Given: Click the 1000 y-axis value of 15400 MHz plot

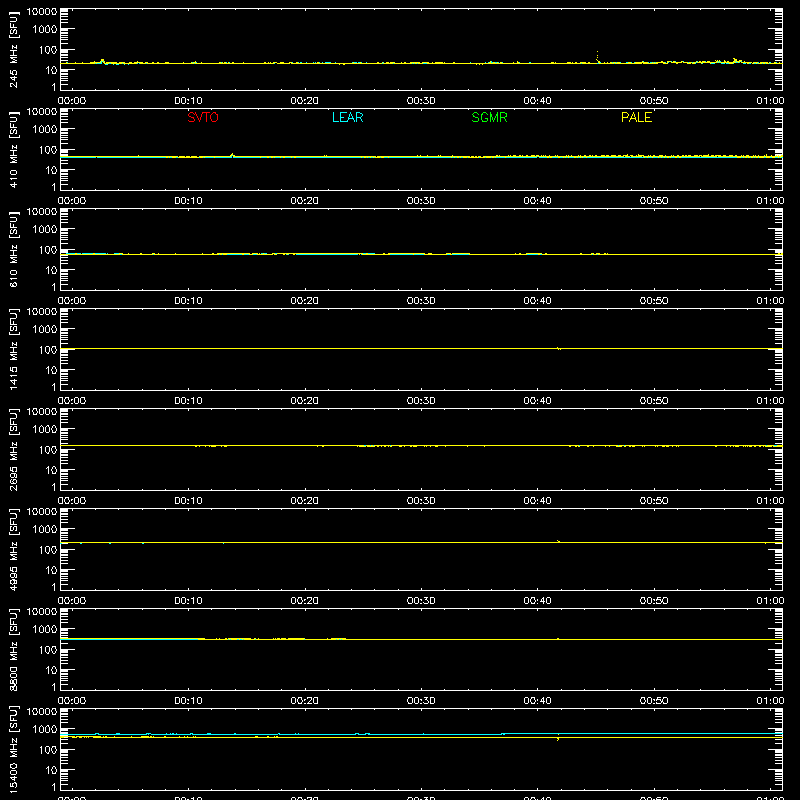Looking at the screenshot, I should (45, 729).
